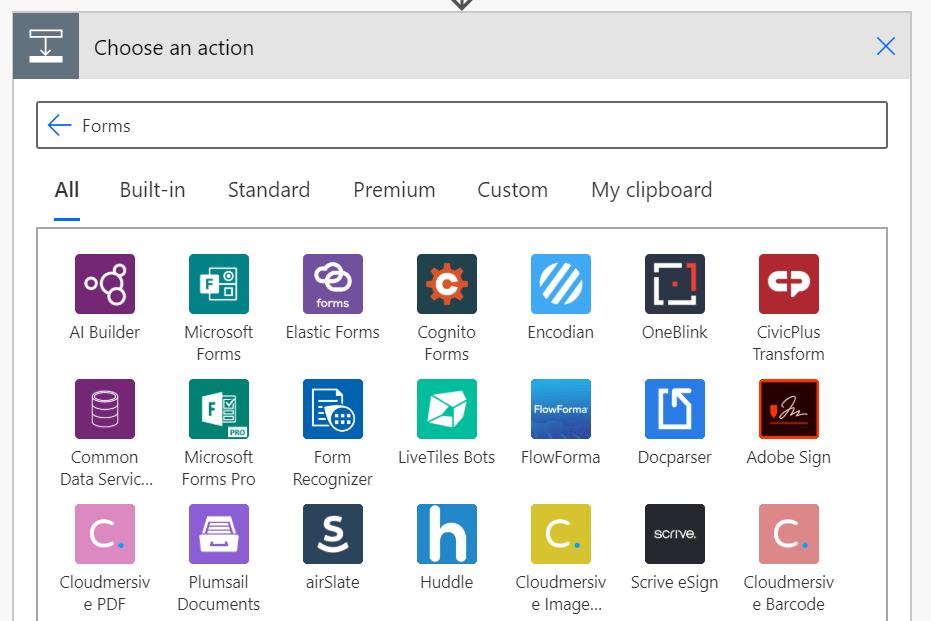The height and width of the screenshot is (621, 931).
Task: Click the "Choose an action" title text
Action: point(174,47)
